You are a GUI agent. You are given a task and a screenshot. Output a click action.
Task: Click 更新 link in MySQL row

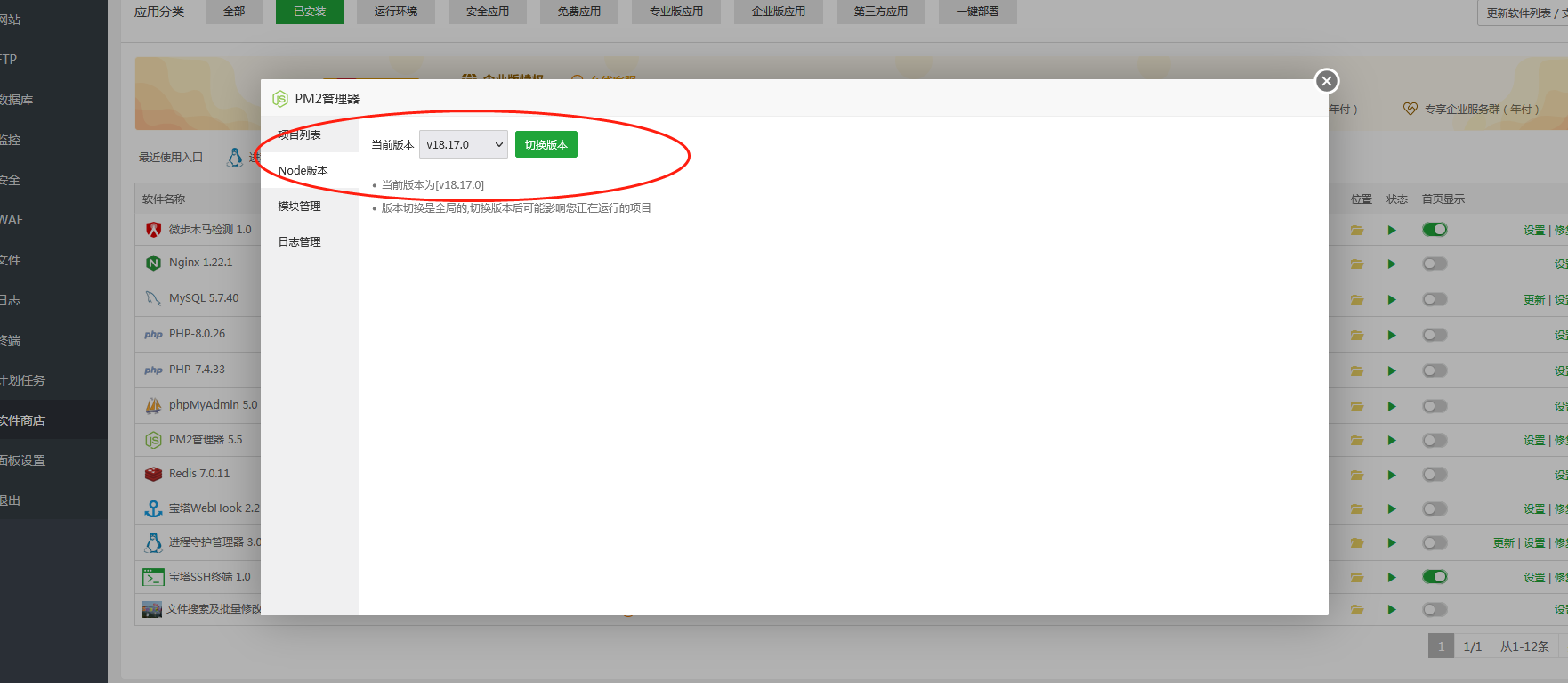pyautogui.click(x=1534, y=300)
